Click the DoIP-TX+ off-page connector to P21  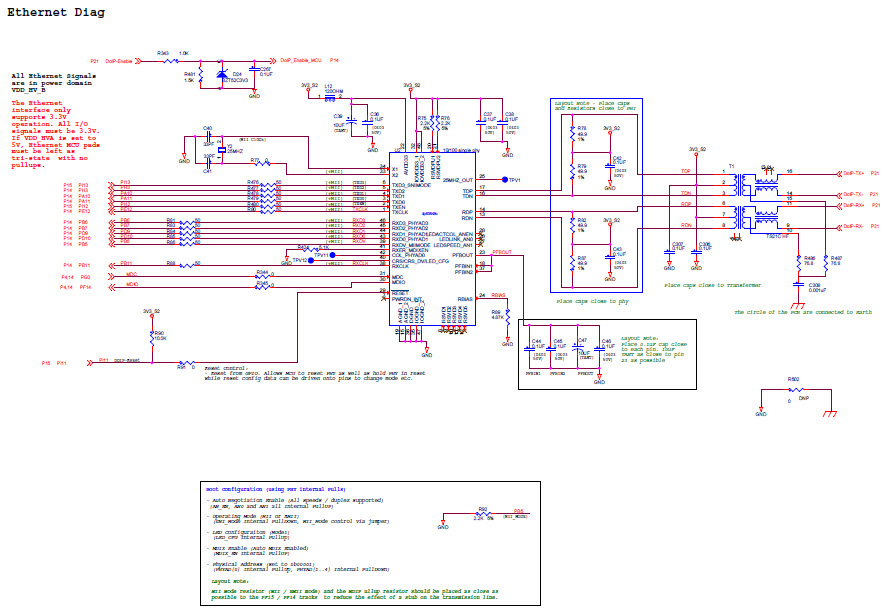click(x=840, y=174)
